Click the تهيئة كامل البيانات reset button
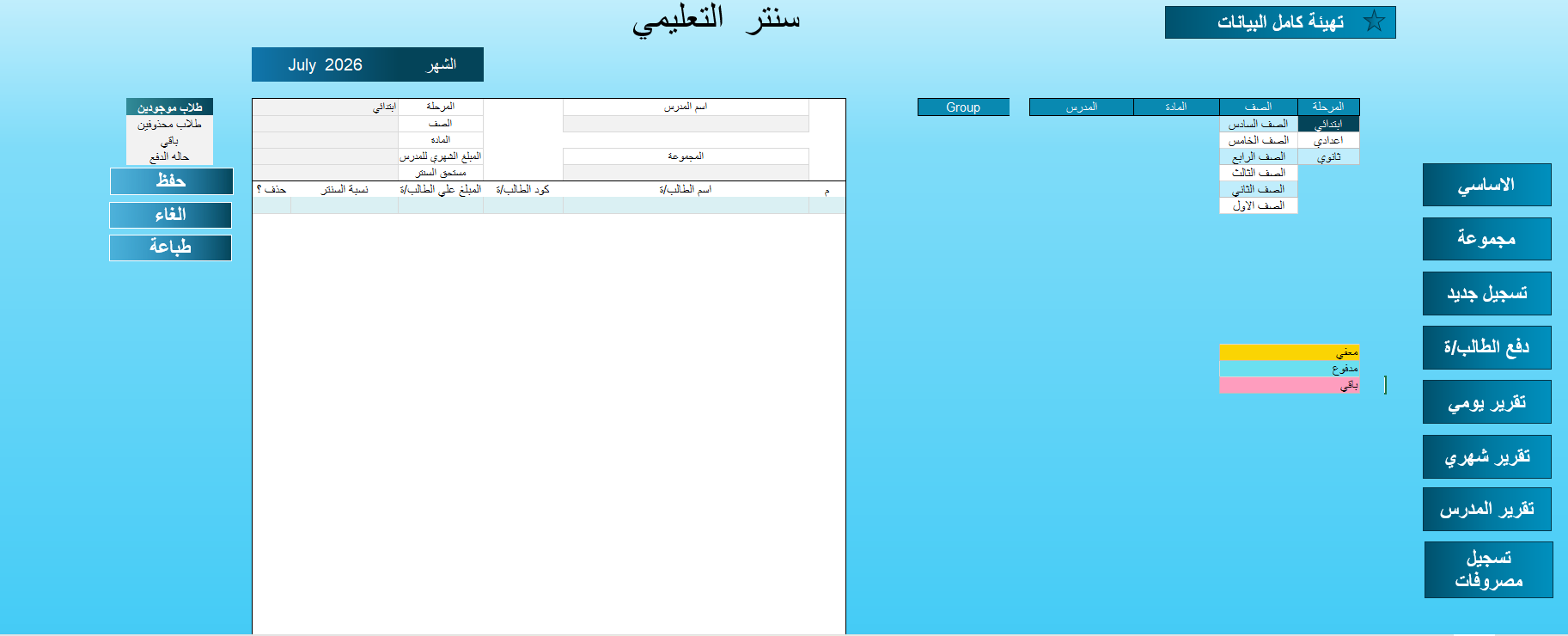 coord(1280,22)
